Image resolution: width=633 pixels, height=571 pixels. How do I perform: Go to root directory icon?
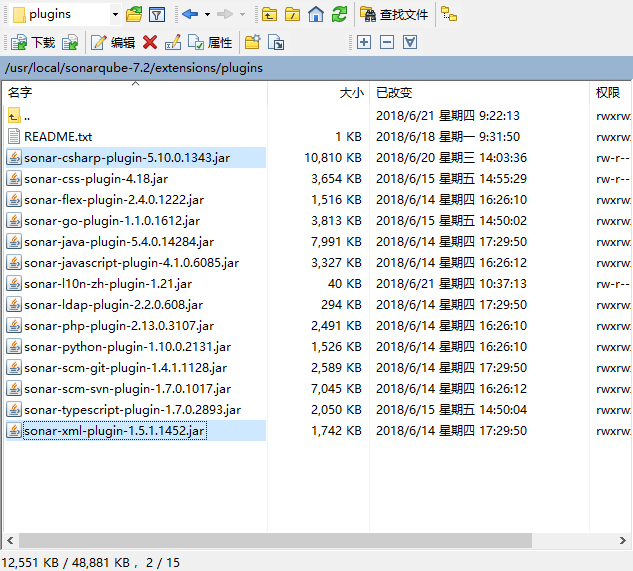(293, 15)
